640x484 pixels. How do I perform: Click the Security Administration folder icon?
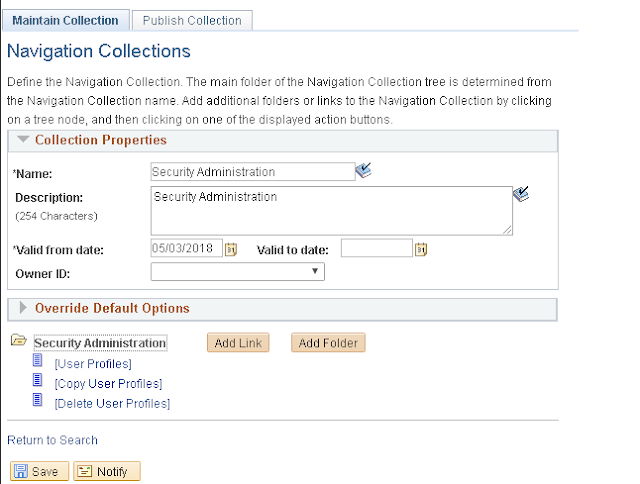coord(18,340)
